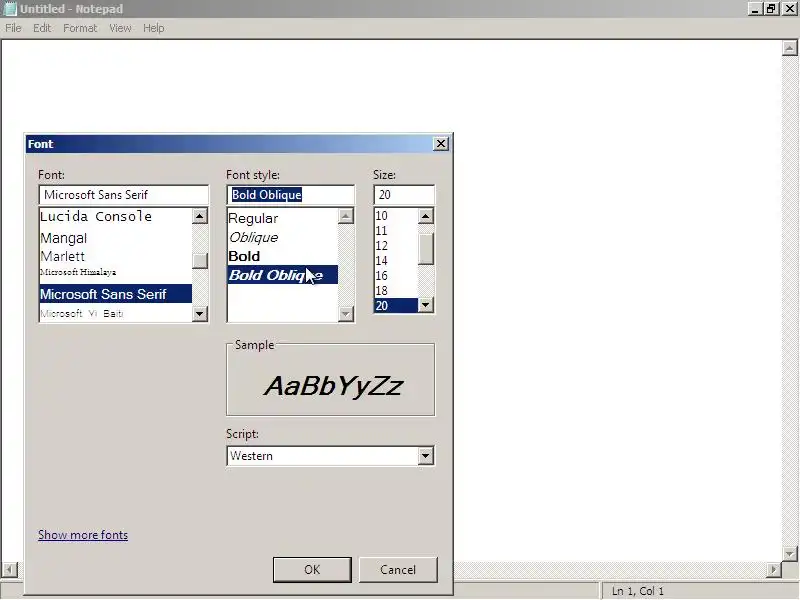The width and height of the screenshot is (800, 600).
Task: Click the Cancel button
Action: (x=398, y=569)
